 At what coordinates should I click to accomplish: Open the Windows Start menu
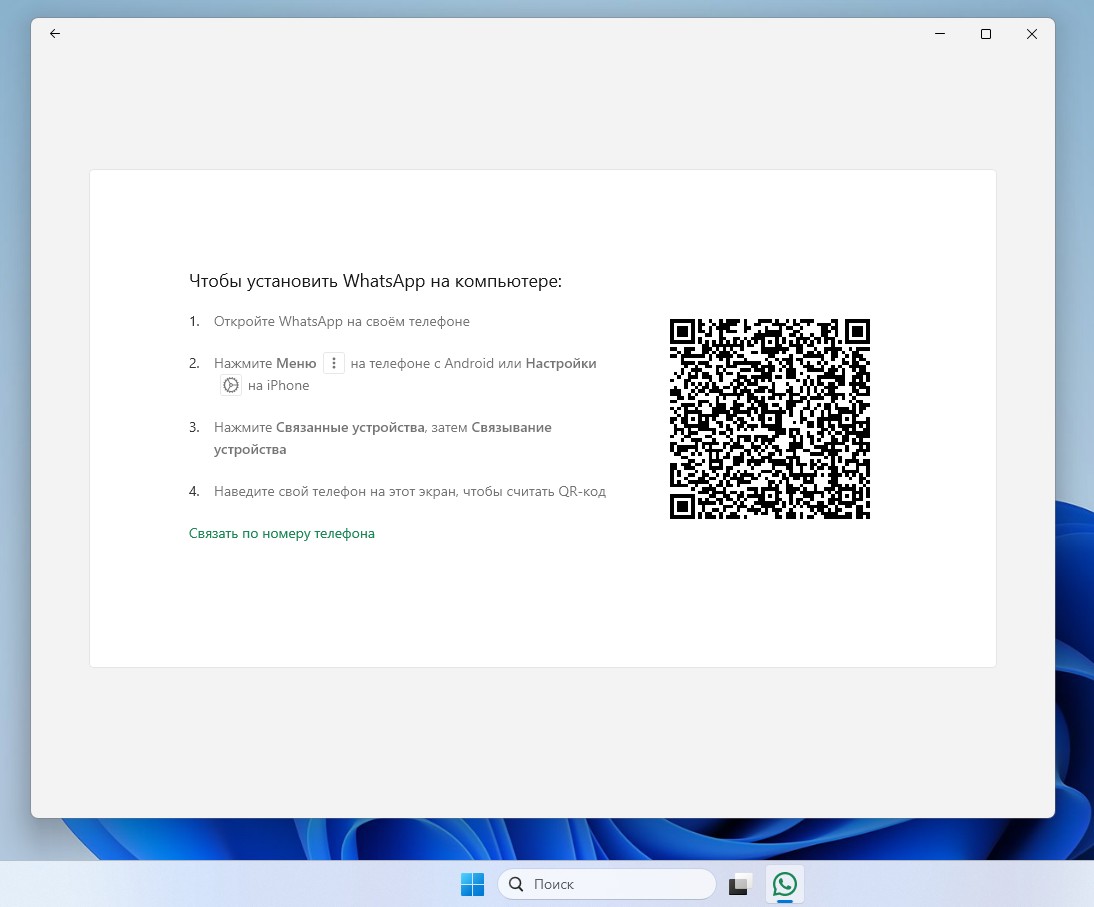pos(472,884)
